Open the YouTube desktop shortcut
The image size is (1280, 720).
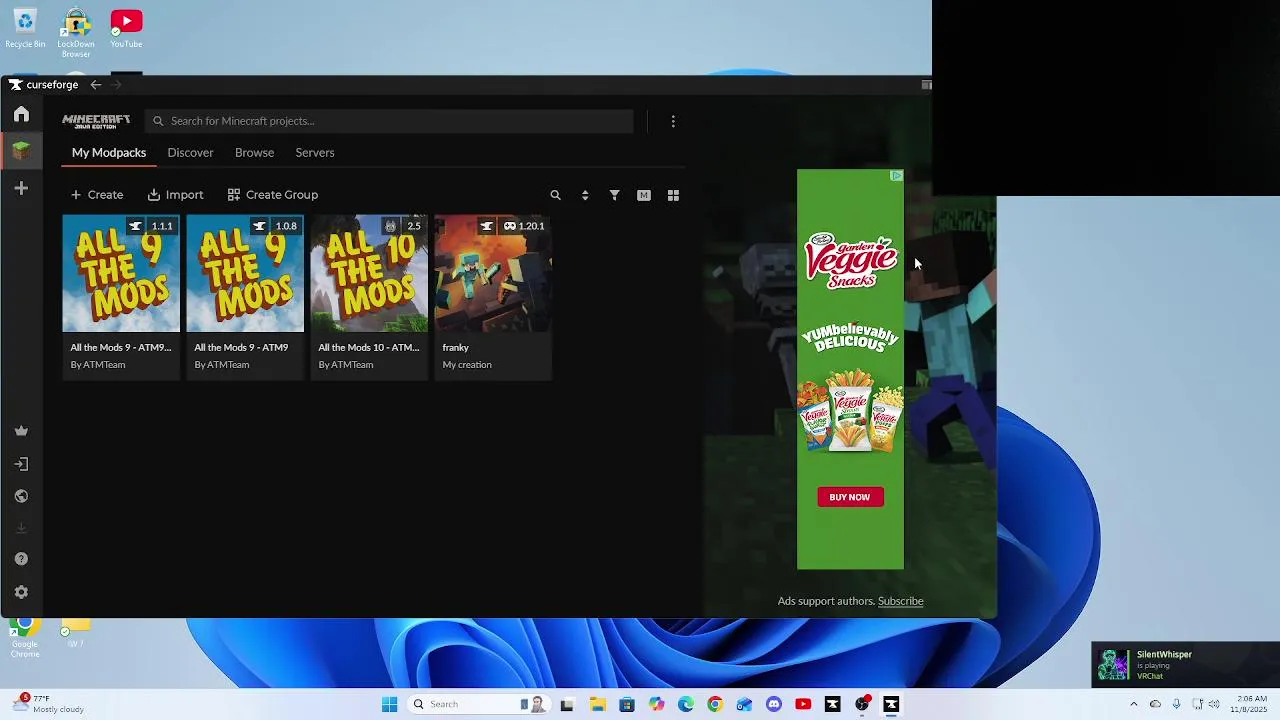coord(126,29)
